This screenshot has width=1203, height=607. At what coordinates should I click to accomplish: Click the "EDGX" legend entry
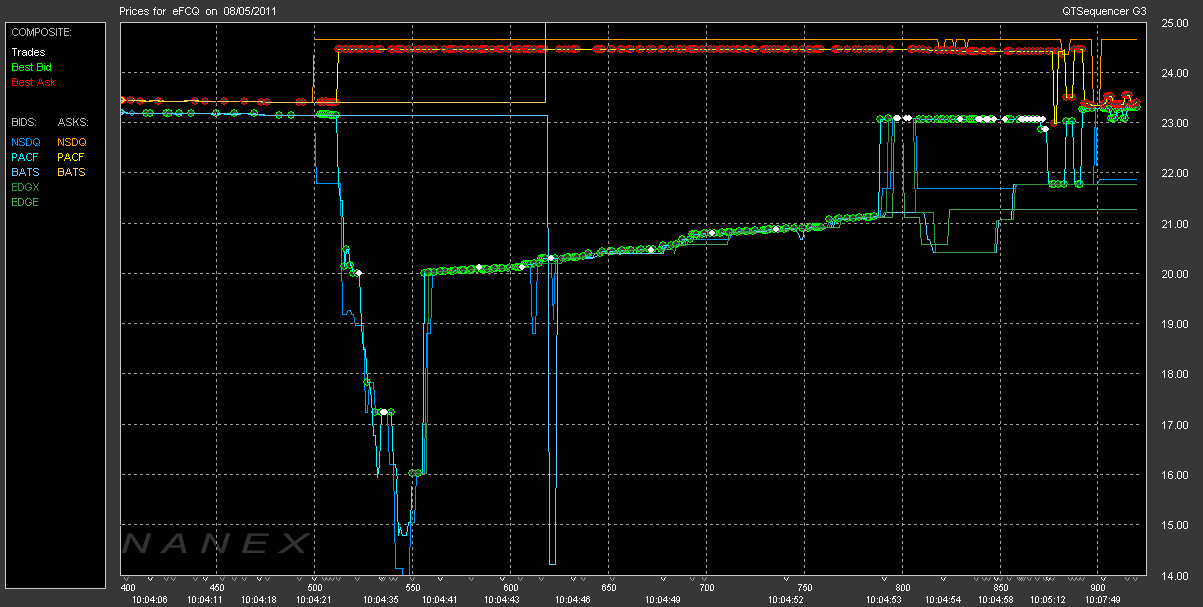26,187
